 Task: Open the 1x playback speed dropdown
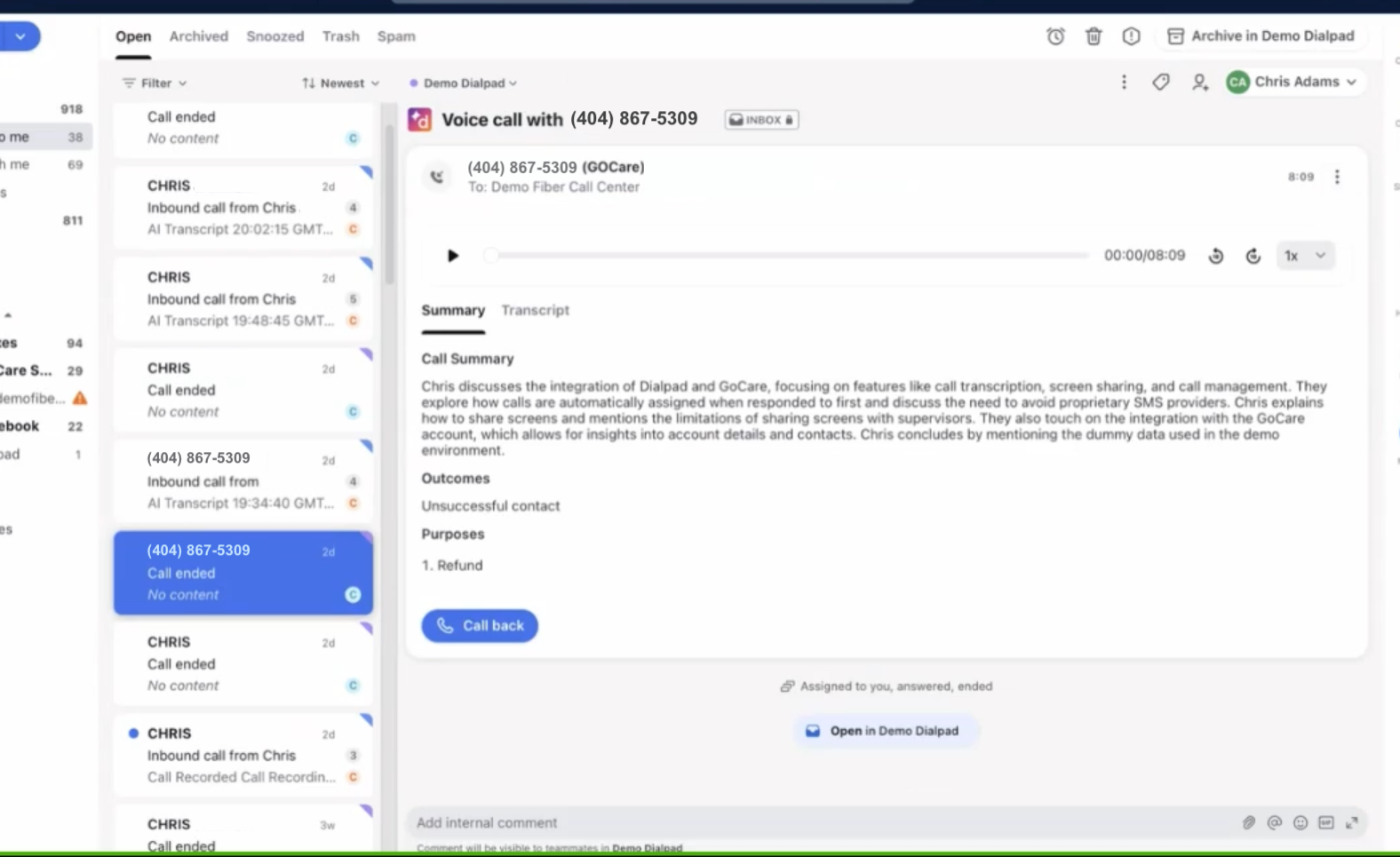(x=1305, y=256)
